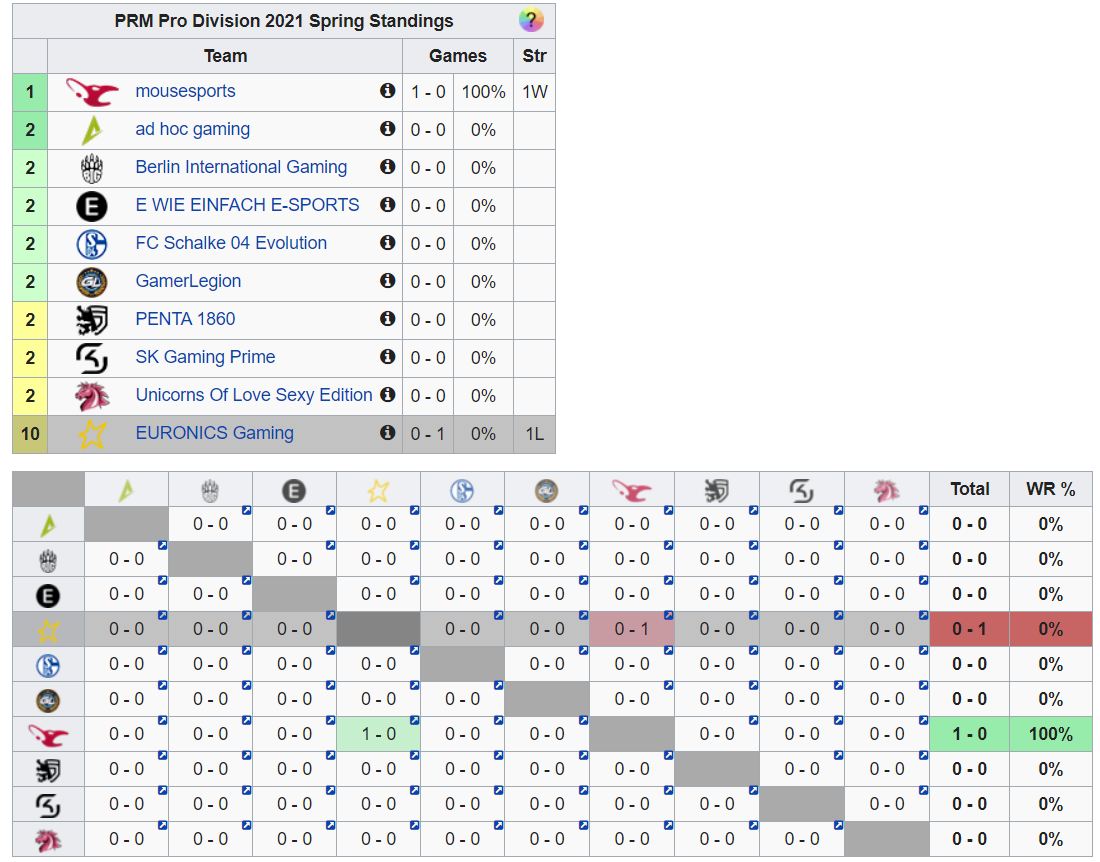This screenshot has width=1100, height=862.
Task: Click the mousesports logo in standings
Action: 92,92
